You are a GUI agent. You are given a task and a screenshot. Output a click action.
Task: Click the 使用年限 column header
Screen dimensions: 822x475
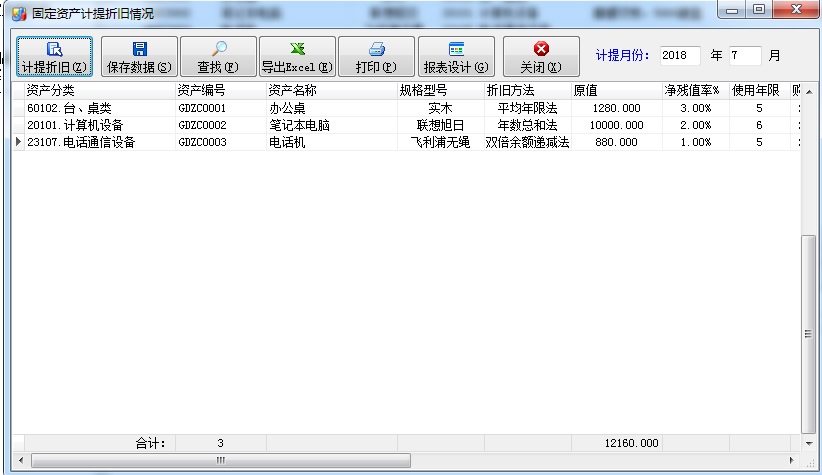tap(760, 91)
